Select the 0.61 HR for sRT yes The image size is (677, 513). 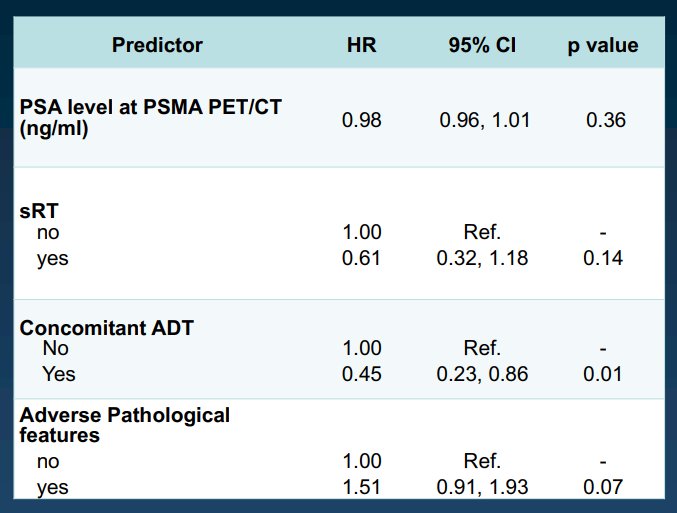point(361,258)
